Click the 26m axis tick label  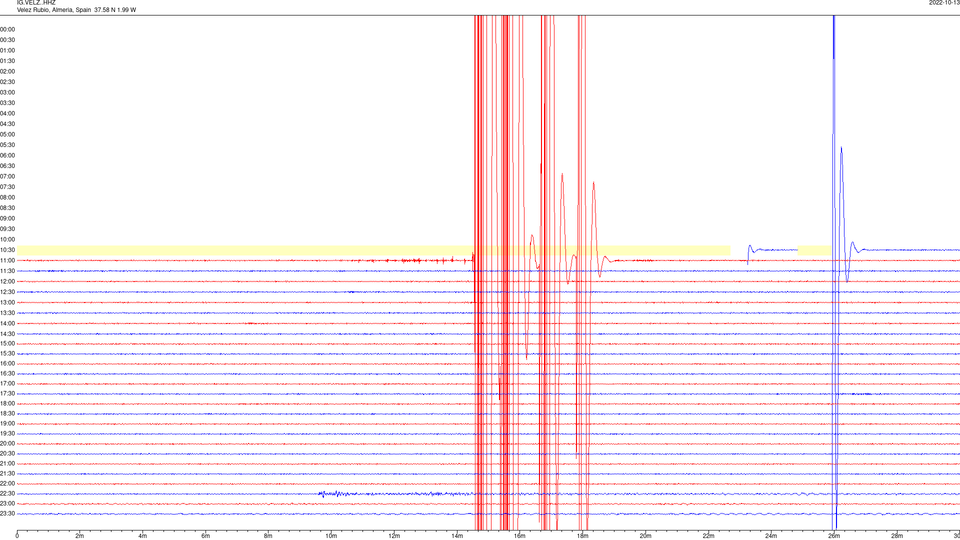[x=834, y=536]
